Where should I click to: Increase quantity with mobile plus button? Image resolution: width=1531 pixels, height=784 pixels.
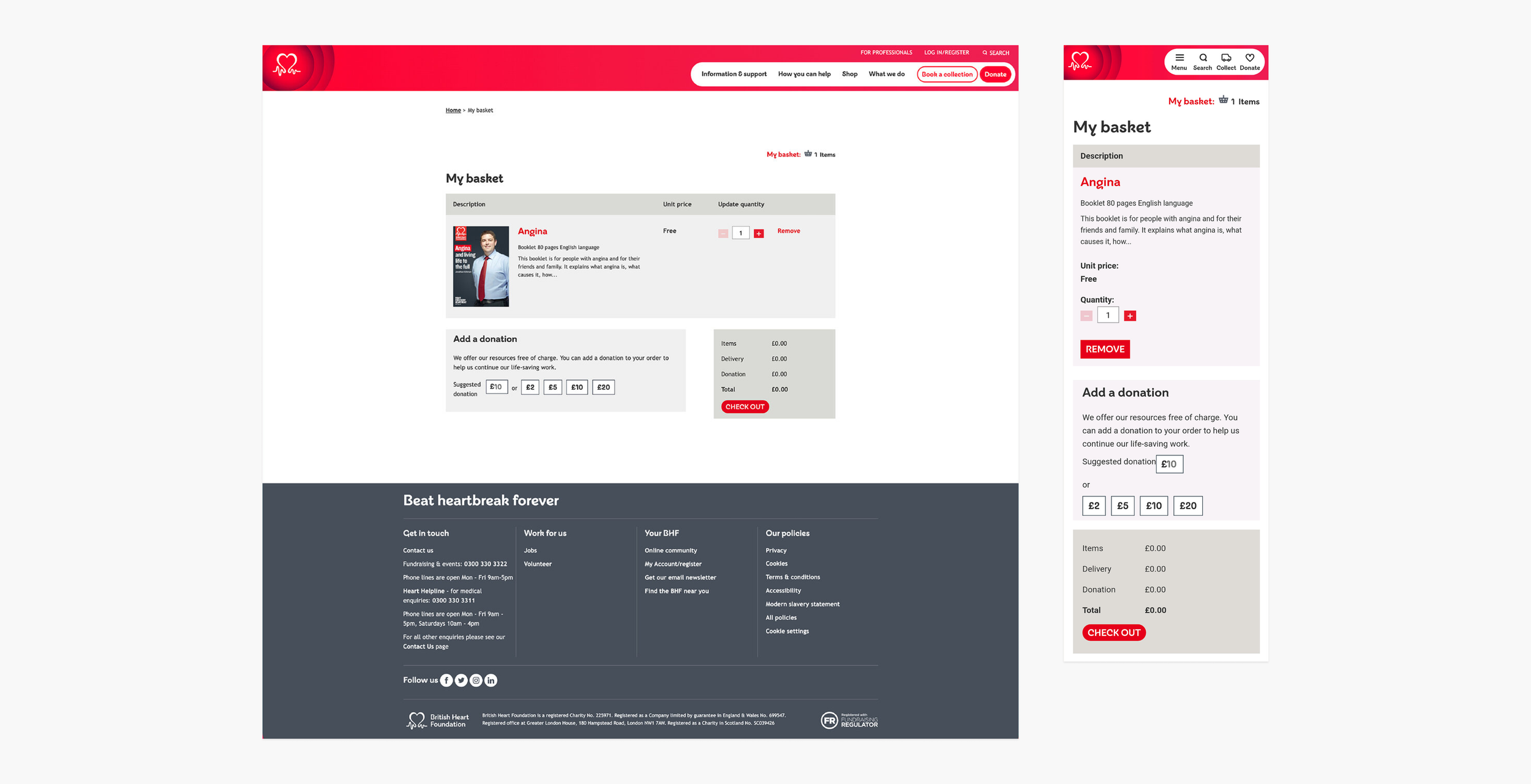coord(1130,316)
